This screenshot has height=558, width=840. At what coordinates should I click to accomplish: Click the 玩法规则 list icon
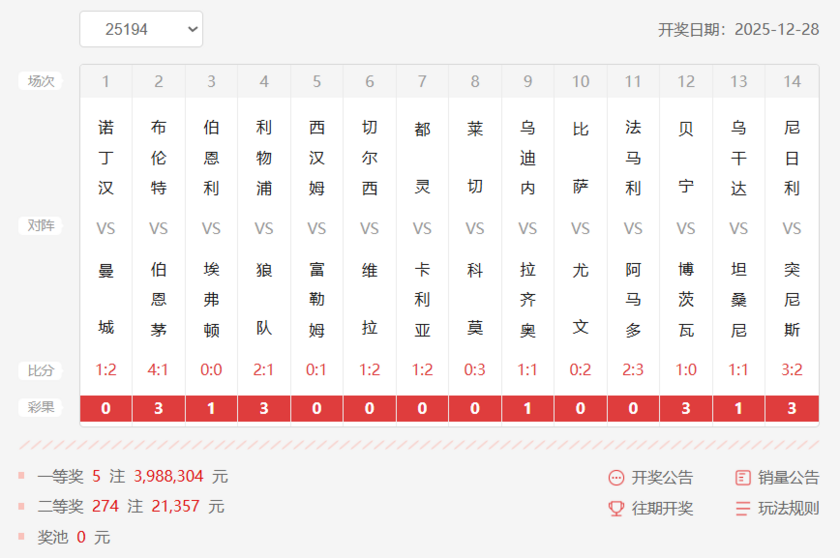[x=742, y=508]
